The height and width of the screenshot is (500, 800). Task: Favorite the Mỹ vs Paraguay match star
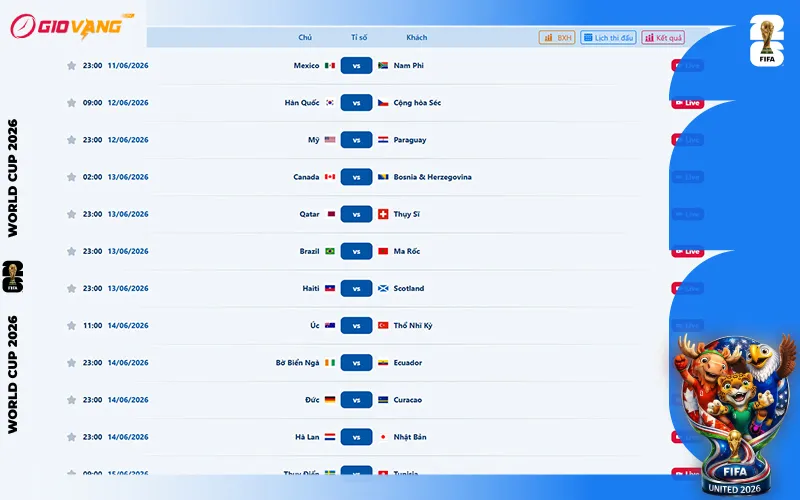coord(71,140)
